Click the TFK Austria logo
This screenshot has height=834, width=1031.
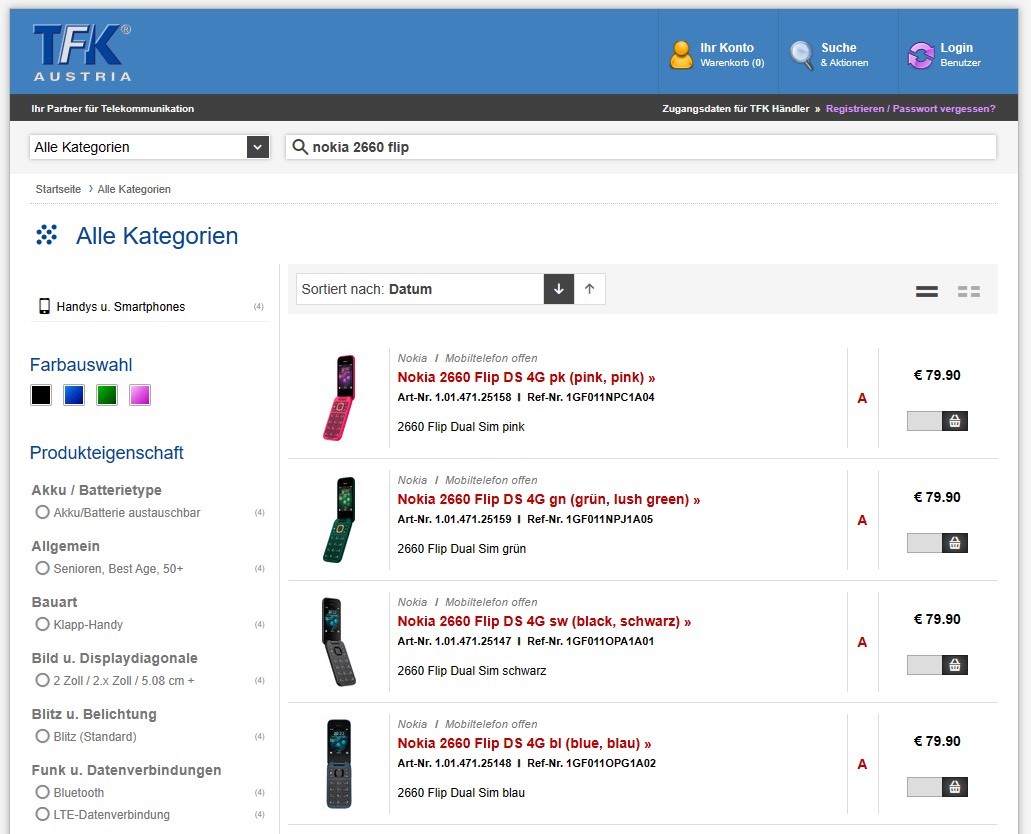click(82, 53)
